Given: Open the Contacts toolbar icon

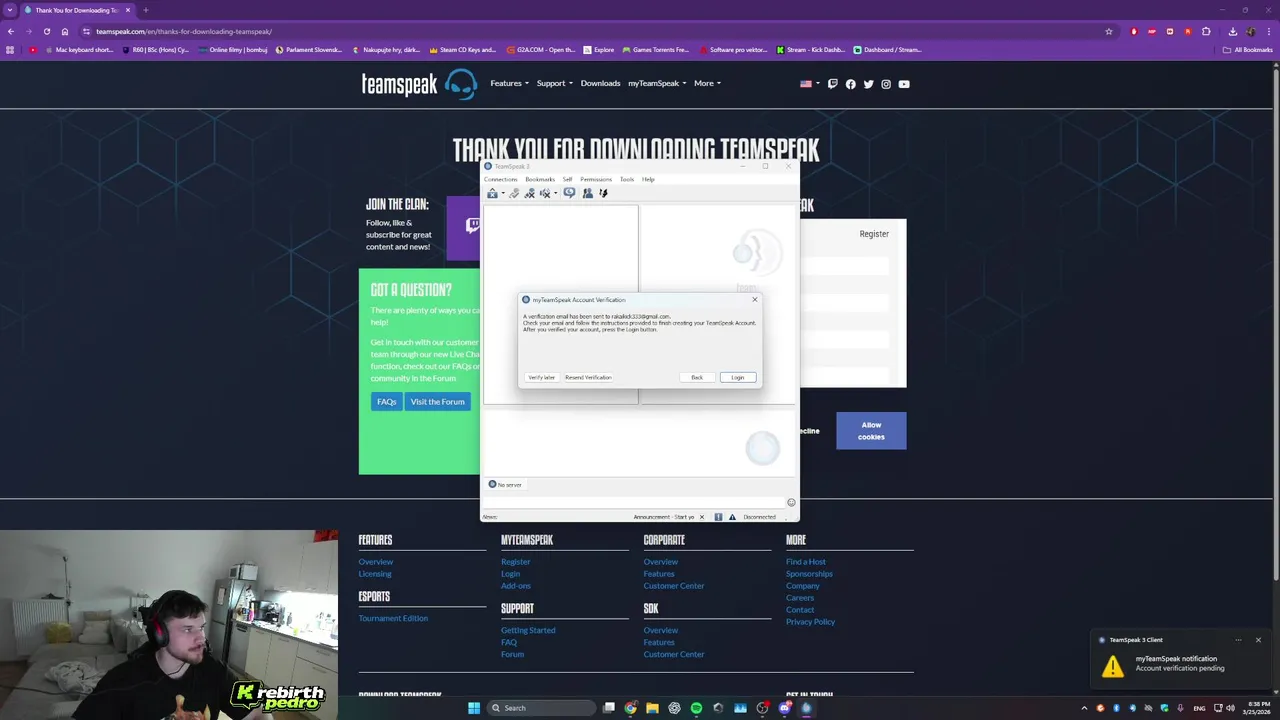Looking at the screenshot, I should tap(587, 193).
